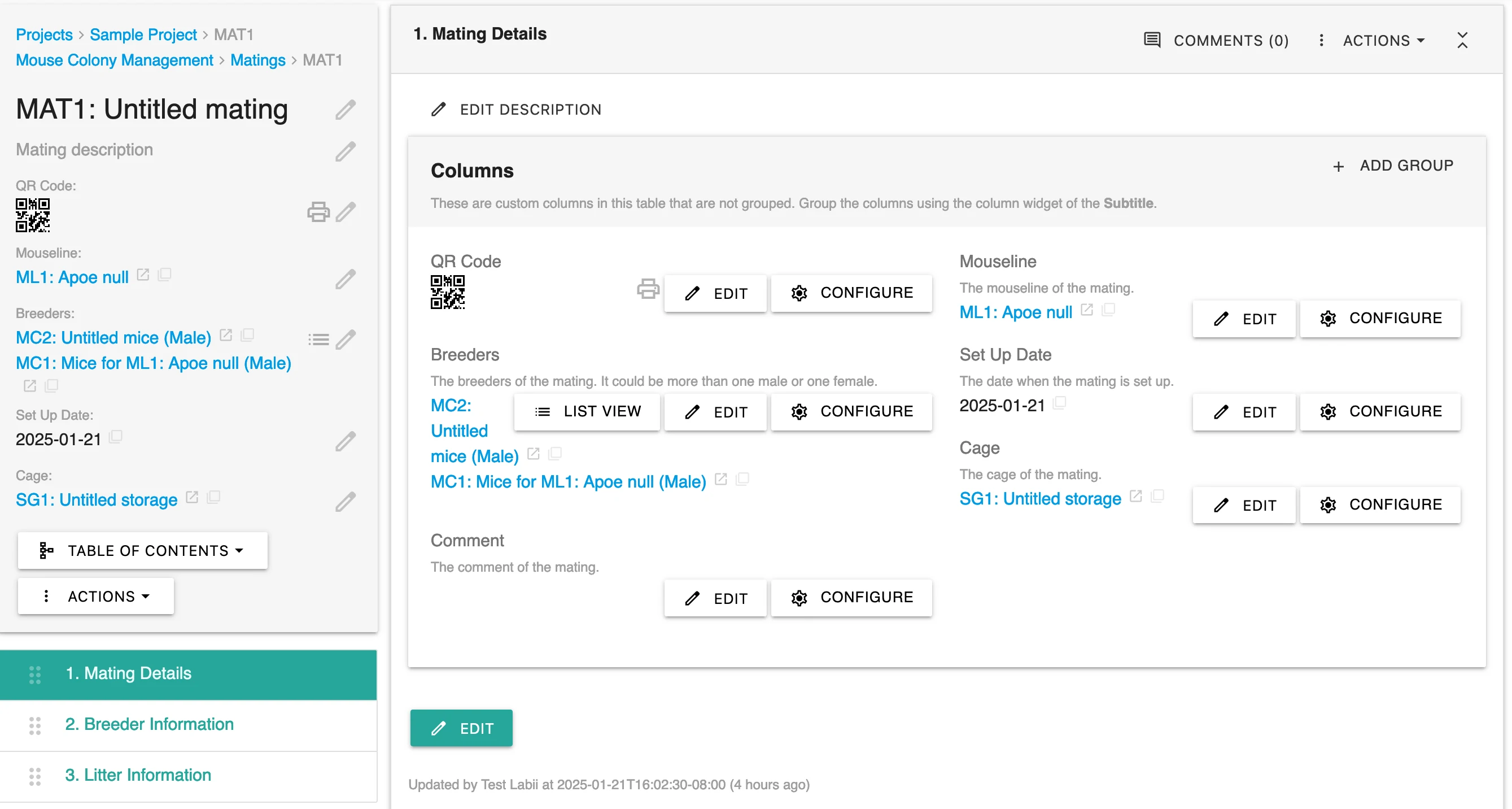The image size is (1512, 809).
Task: Edit Mouseline pencil in left sidebar
Action: pyautogui.click(x=346, y=279)
